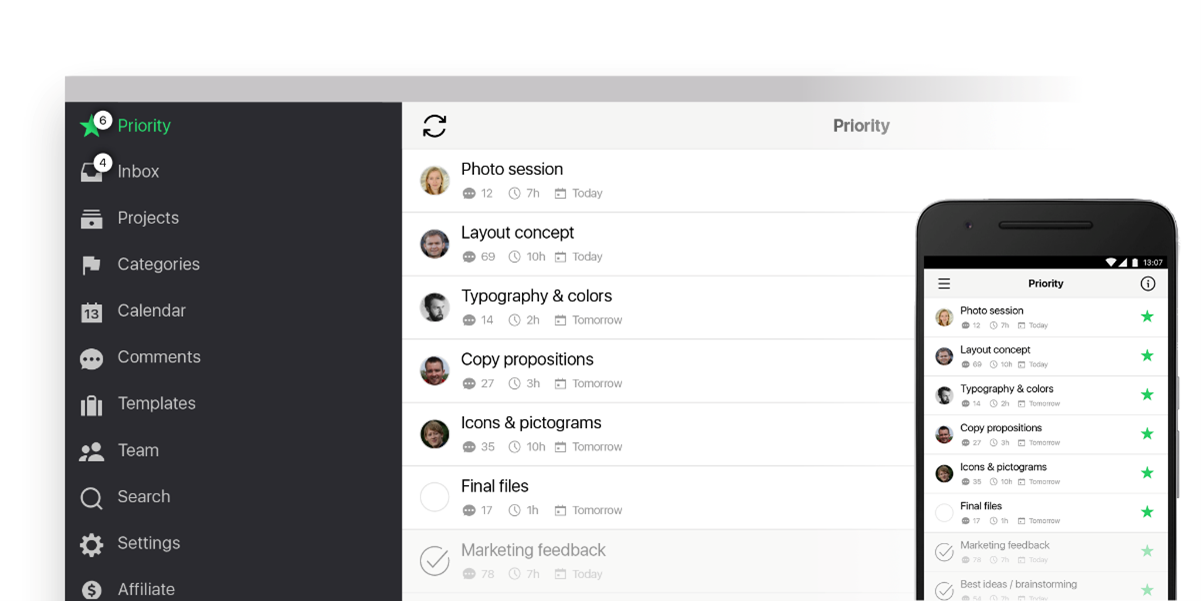This screenshot has width=1201, height=601.
Task: Uncheck Best ideas / brainstorming on phone
Action: (944, 590)
